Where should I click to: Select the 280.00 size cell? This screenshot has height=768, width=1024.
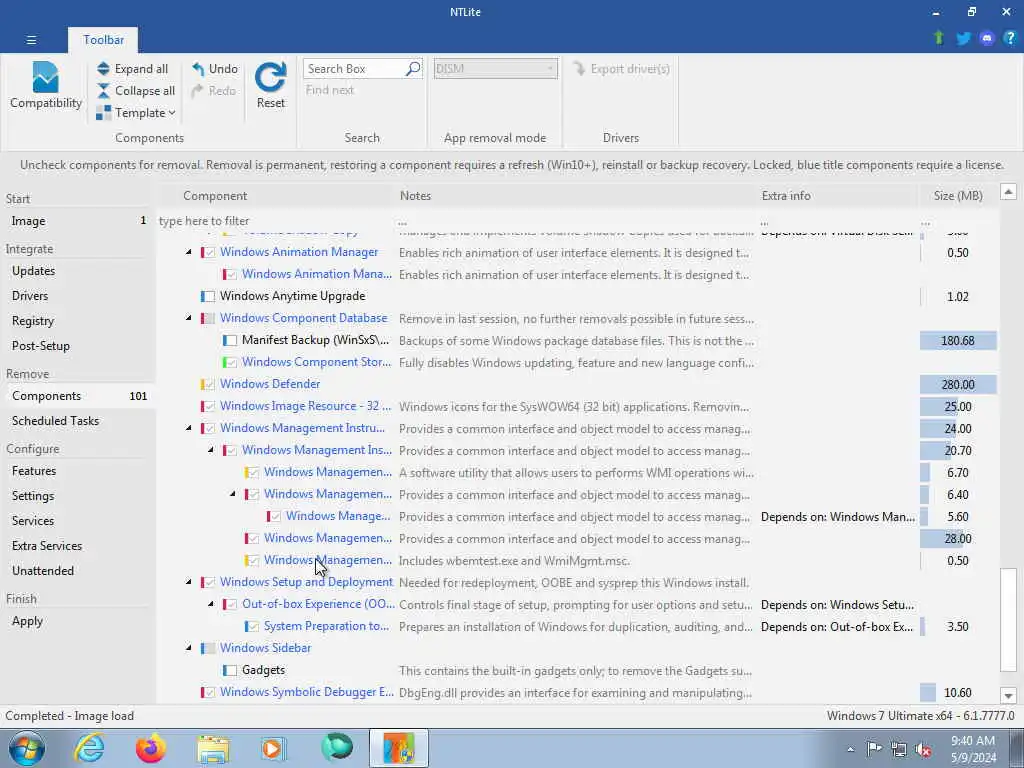pos(958,385)
